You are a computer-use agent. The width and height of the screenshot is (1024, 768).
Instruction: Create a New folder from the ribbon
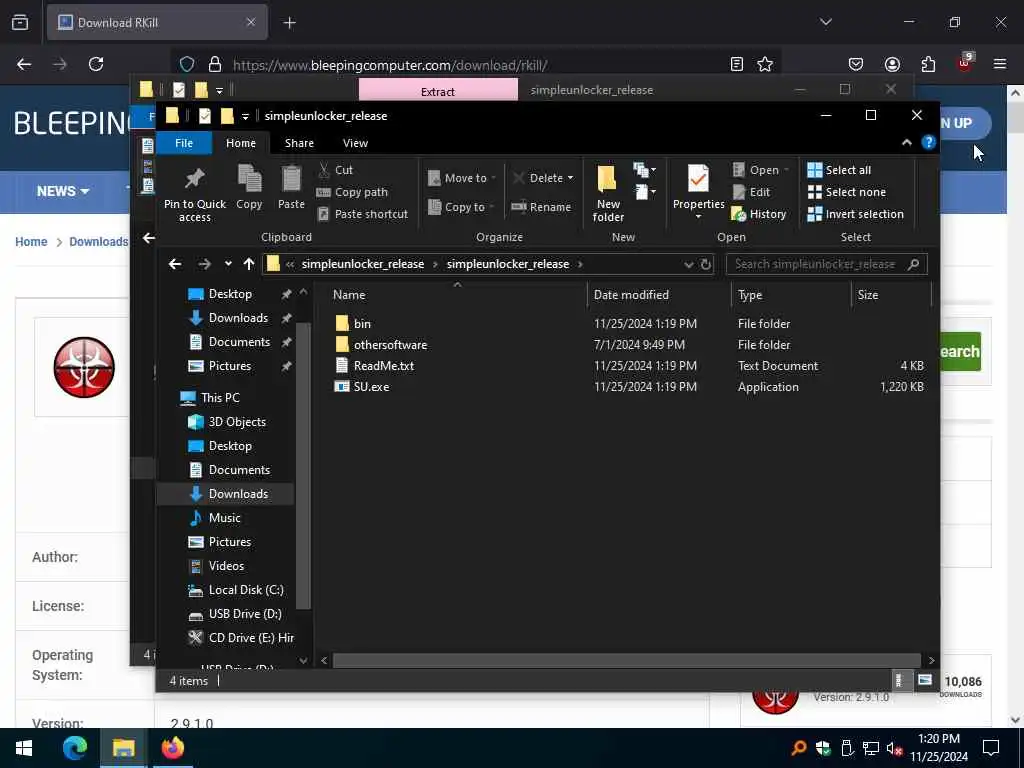click(607, 193)
